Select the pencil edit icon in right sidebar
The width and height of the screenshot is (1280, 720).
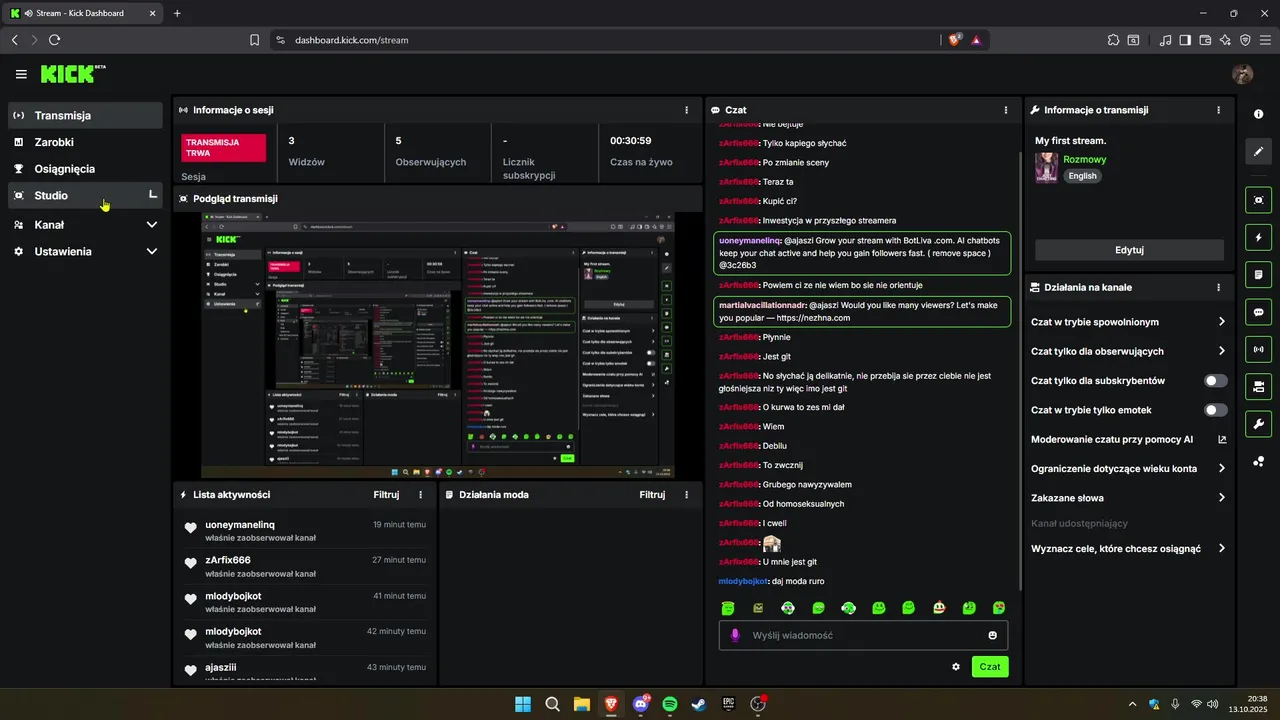[x=1258, y=152]
